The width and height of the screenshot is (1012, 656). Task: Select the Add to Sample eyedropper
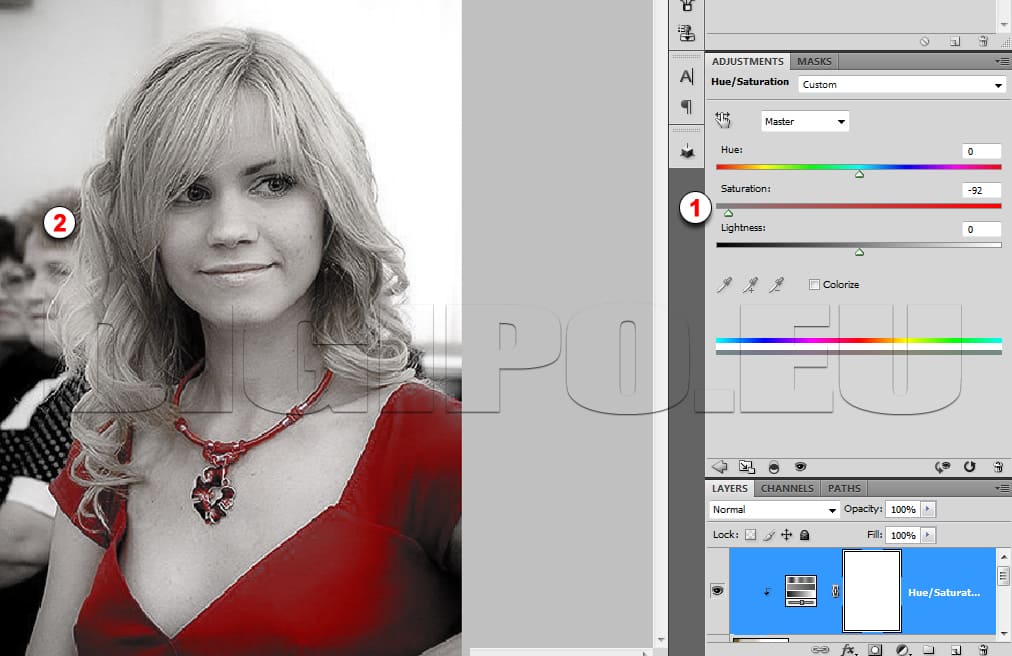750,286
